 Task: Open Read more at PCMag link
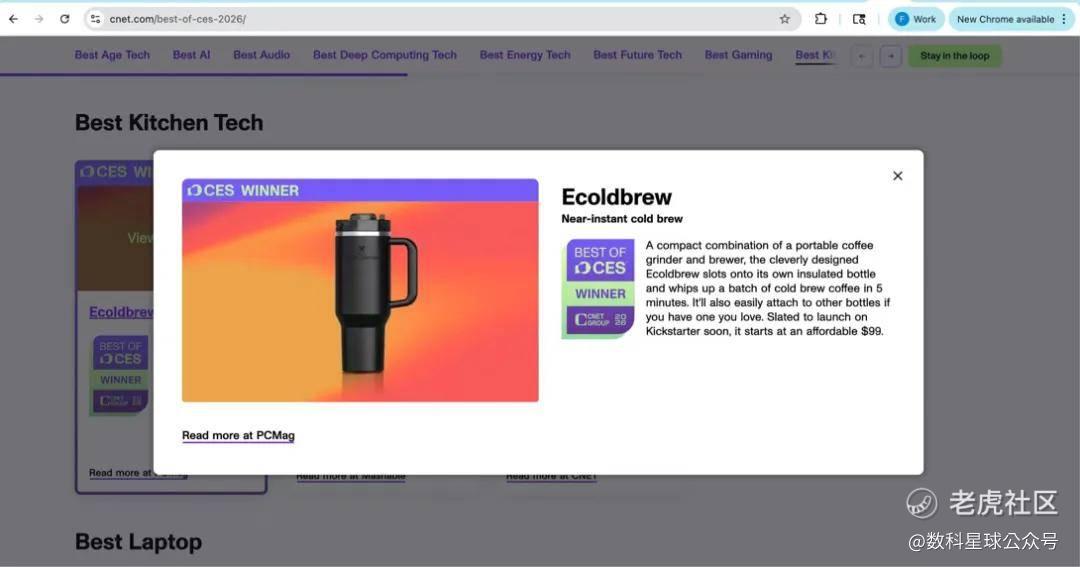coord(238,435)
